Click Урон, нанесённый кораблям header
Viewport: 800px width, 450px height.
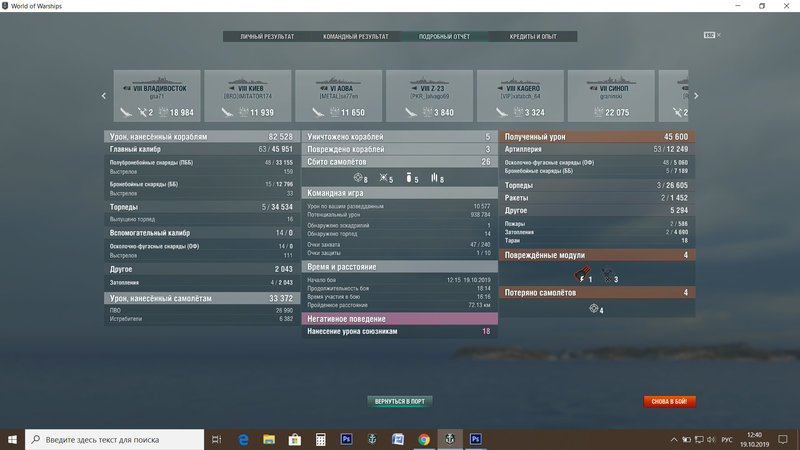coord(202,137)
